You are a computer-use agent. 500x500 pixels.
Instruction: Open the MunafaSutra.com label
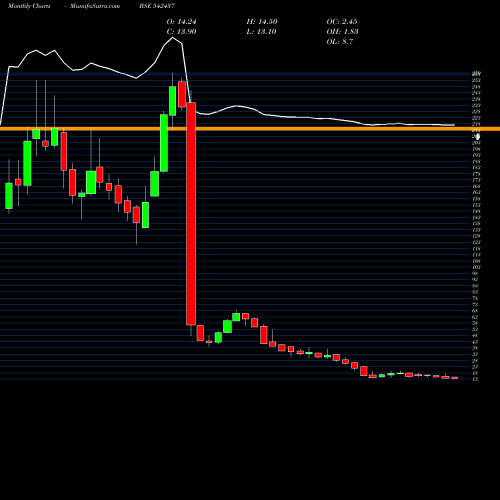click(x=95, y=6)
